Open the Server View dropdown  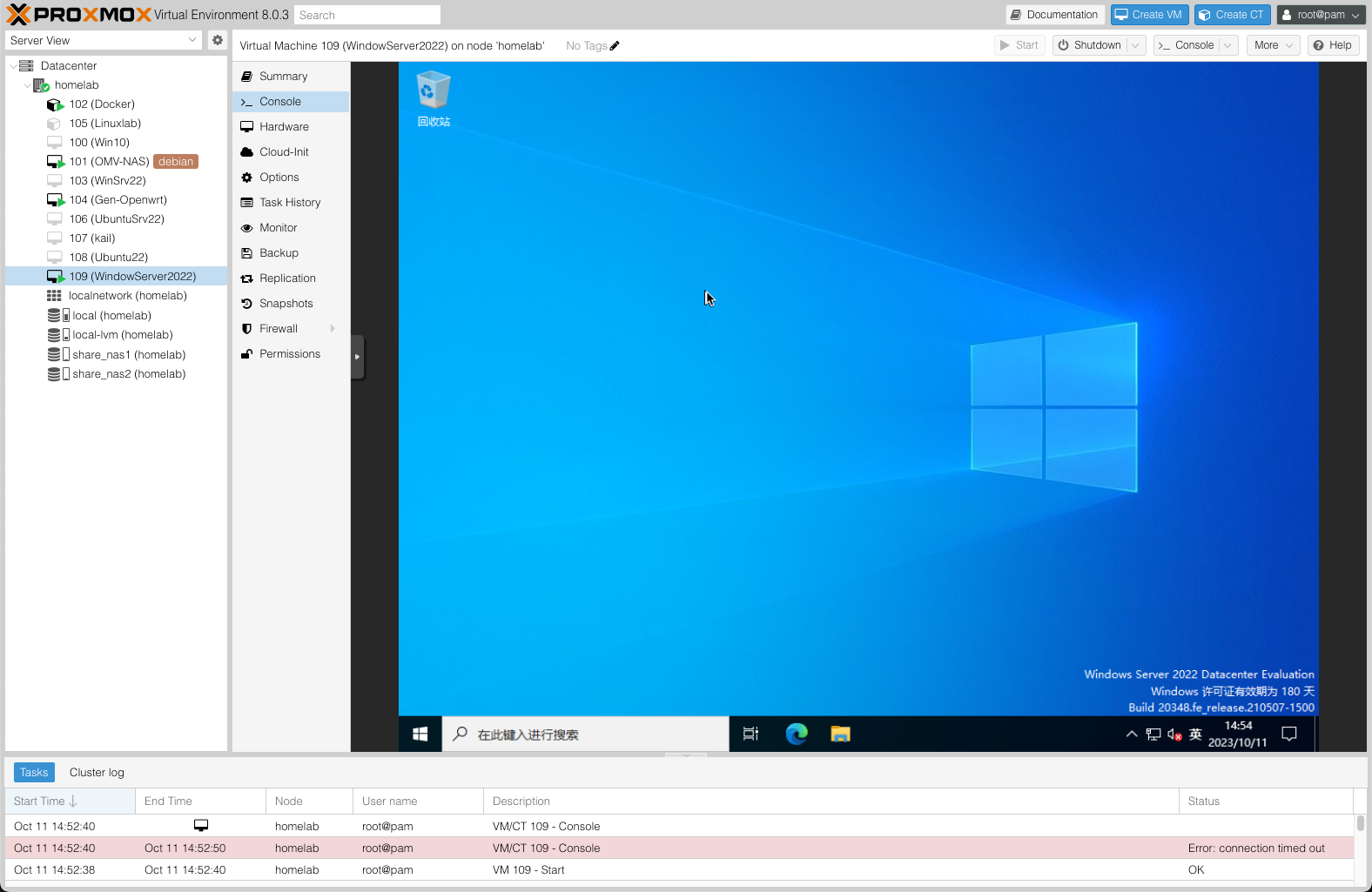(x=192, y=40)
